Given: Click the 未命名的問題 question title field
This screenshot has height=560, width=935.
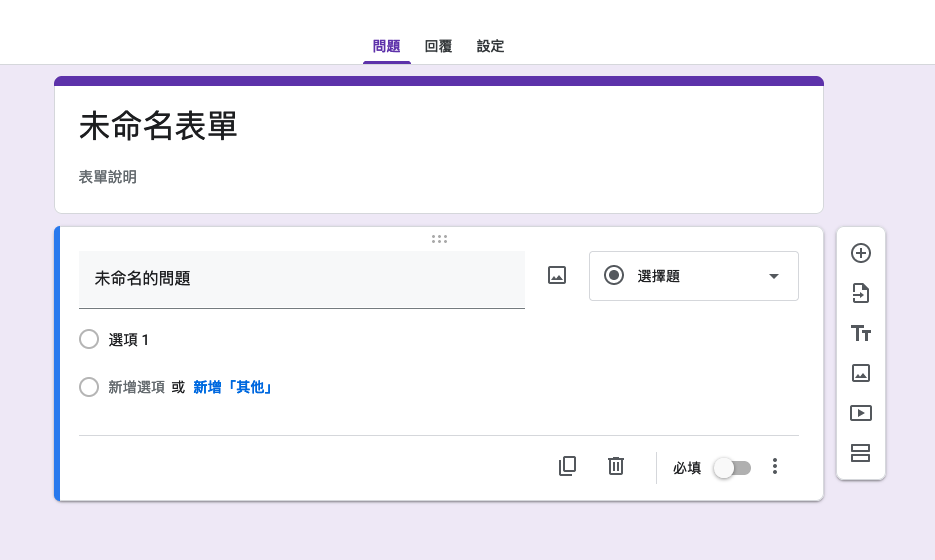Looking at the screenshot, I should coord(301,279).
